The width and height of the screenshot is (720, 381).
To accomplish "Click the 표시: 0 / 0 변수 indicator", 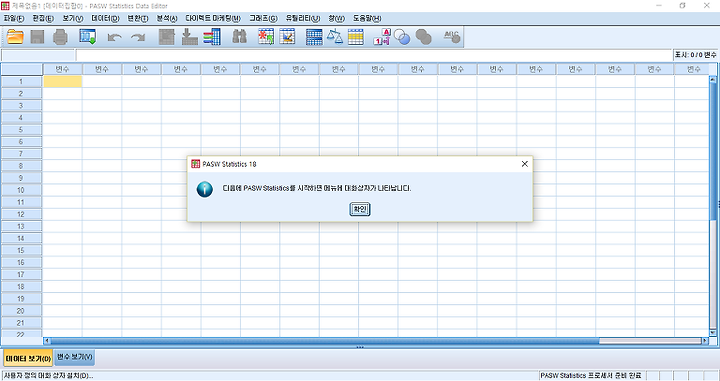I will (x=695, y=55).
